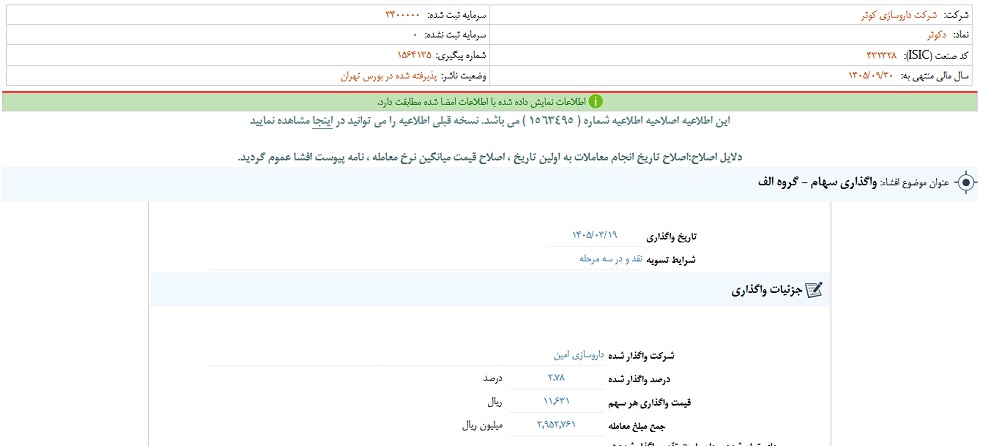Click the label شرایط تسویه
Viewport: 982px width, 446px height.
coord(671,260)
